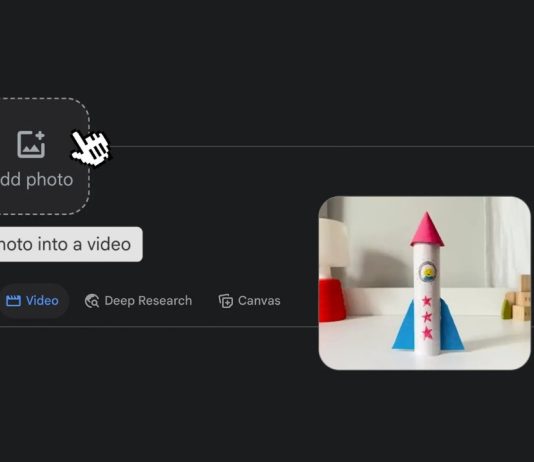Click the wooden blocks in the photo
The image size is (534, 462).
pos(520,298)
